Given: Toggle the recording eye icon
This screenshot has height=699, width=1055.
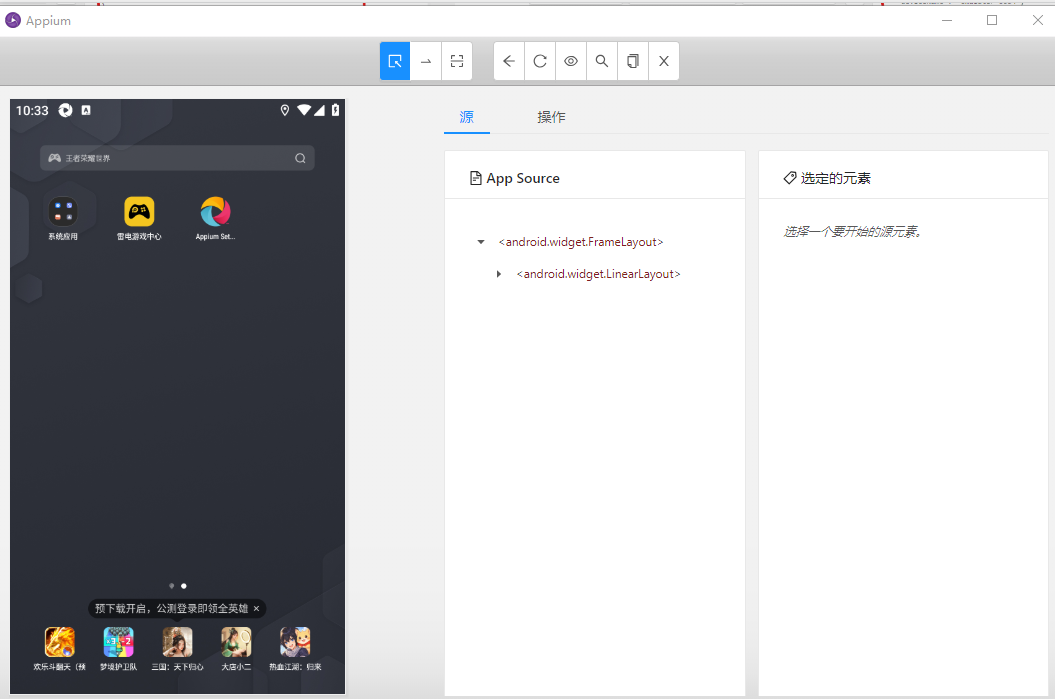Looking at the screenshot, I should click(x=571, y=61).
